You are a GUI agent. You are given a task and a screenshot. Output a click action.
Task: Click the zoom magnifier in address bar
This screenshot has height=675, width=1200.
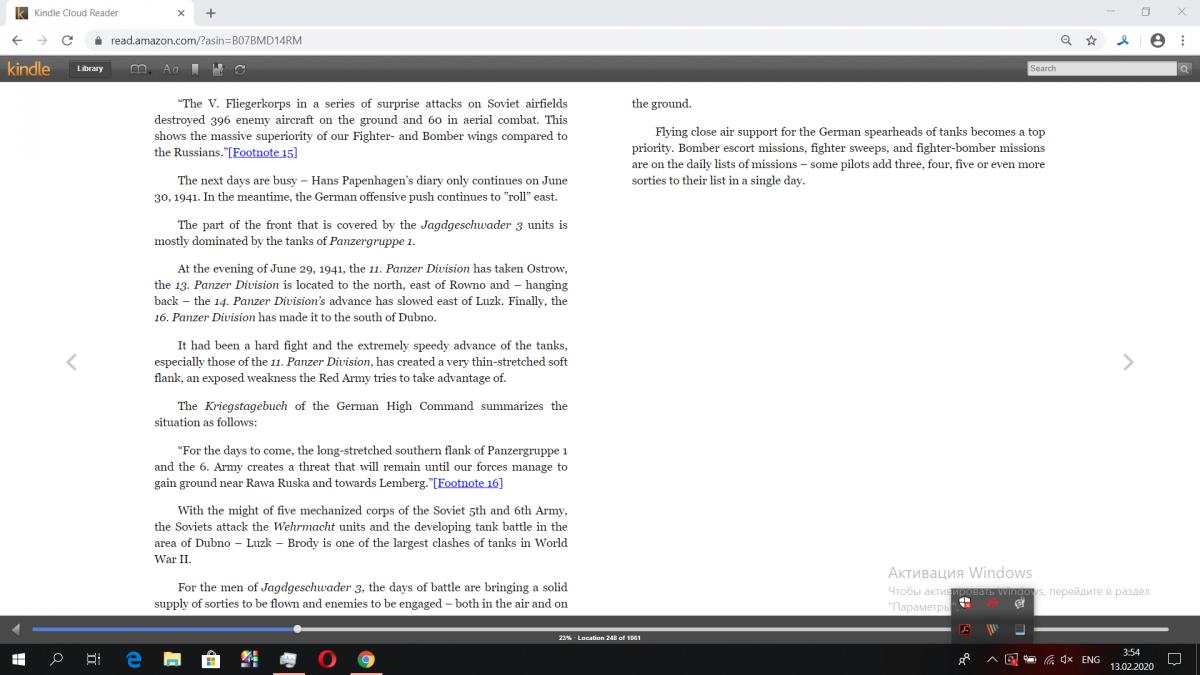point(1067,41)
